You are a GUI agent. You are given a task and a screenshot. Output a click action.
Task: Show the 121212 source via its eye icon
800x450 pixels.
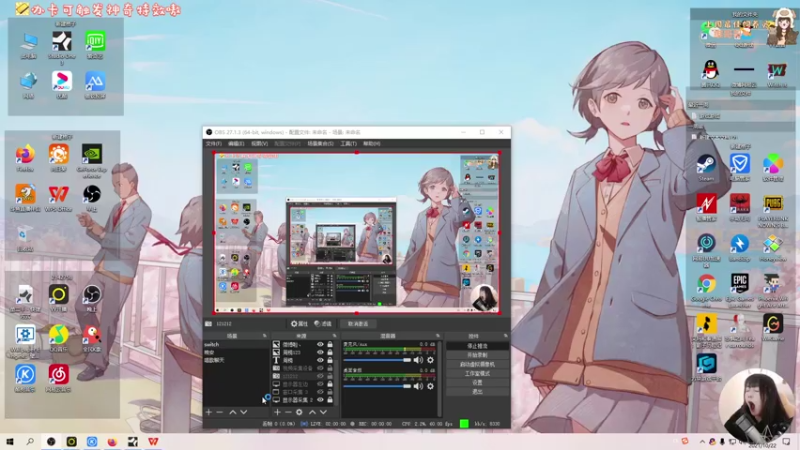tap(320, 376)
